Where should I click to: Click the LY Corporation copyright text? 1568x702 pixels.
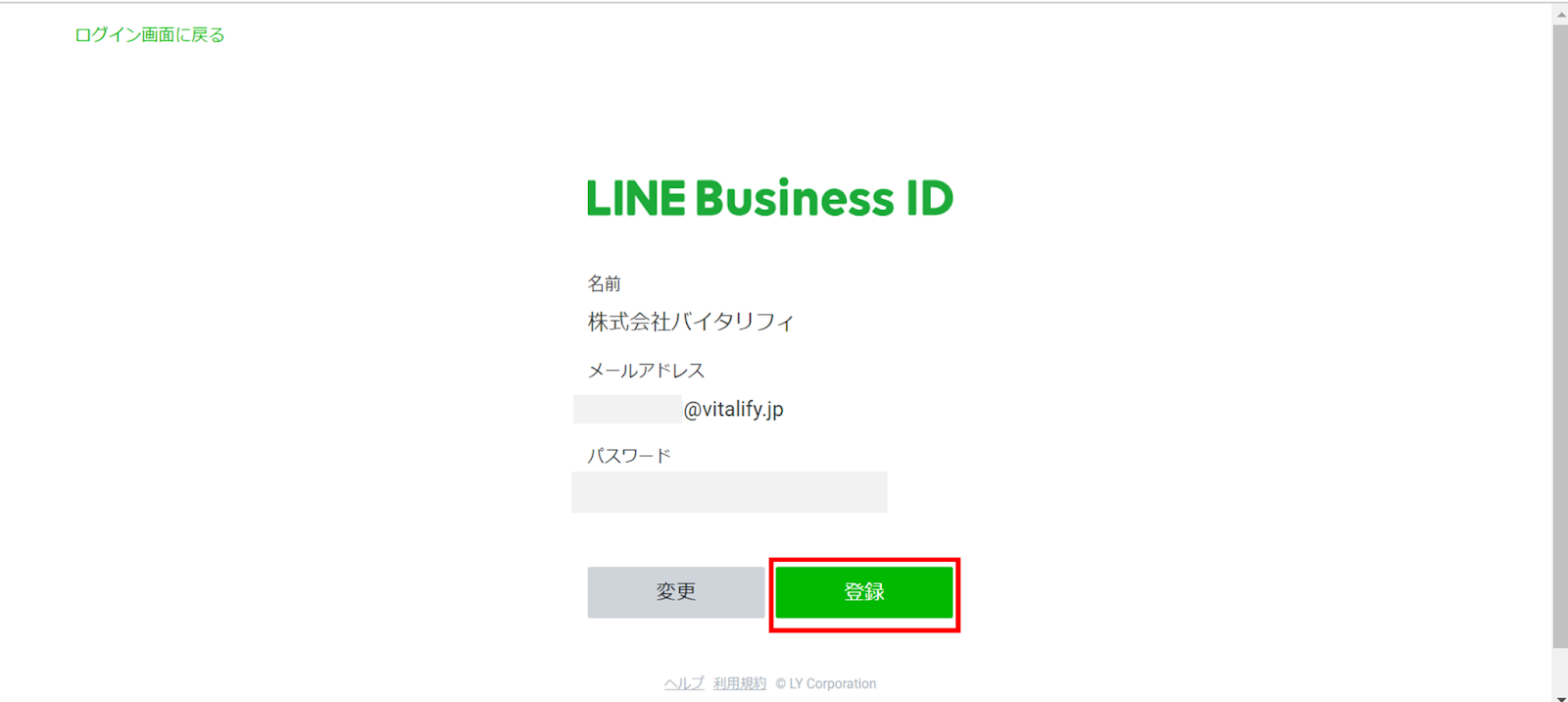pos(826,683)
